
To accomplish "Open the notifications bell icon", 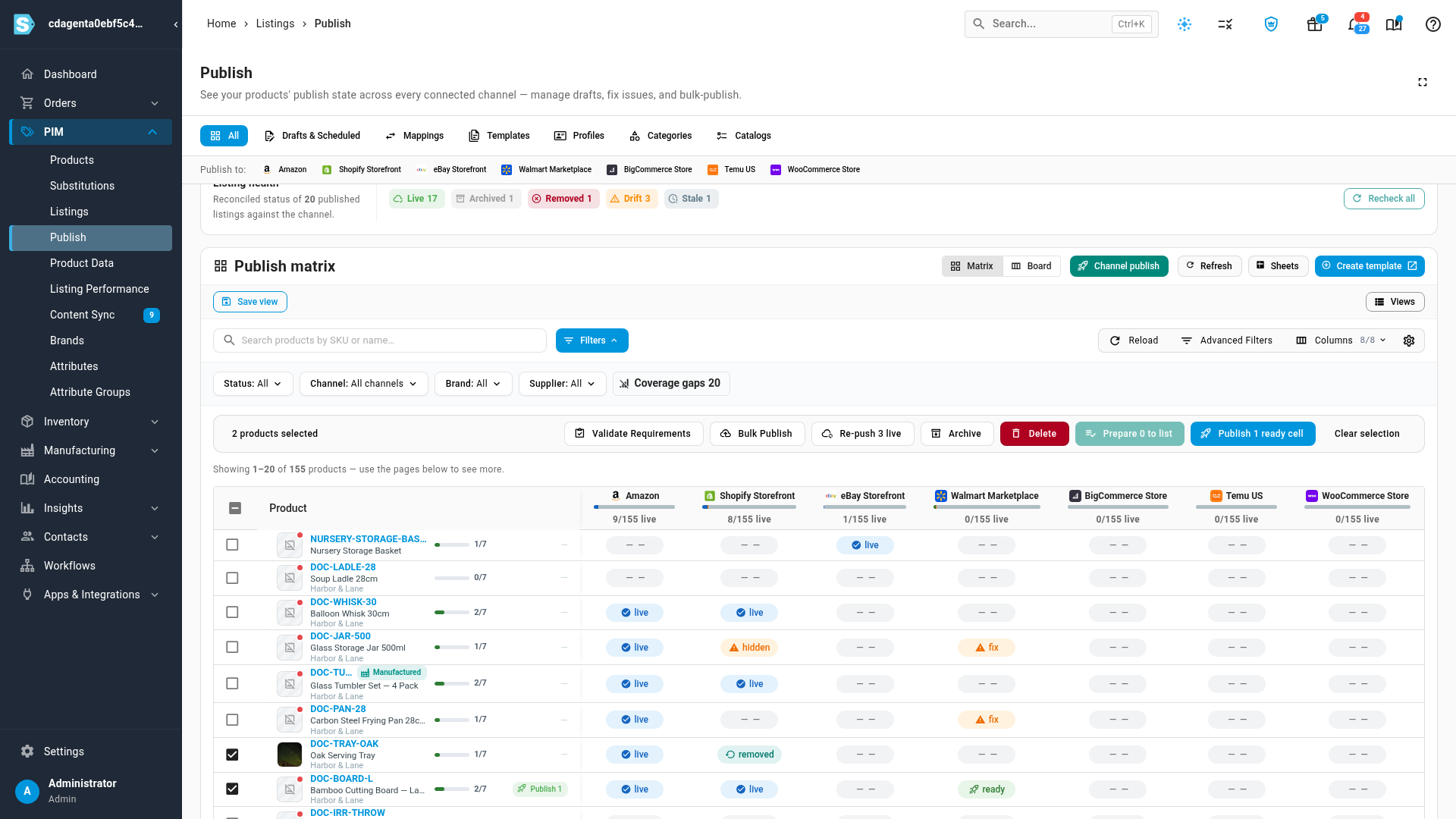I will pos(1354,24).
